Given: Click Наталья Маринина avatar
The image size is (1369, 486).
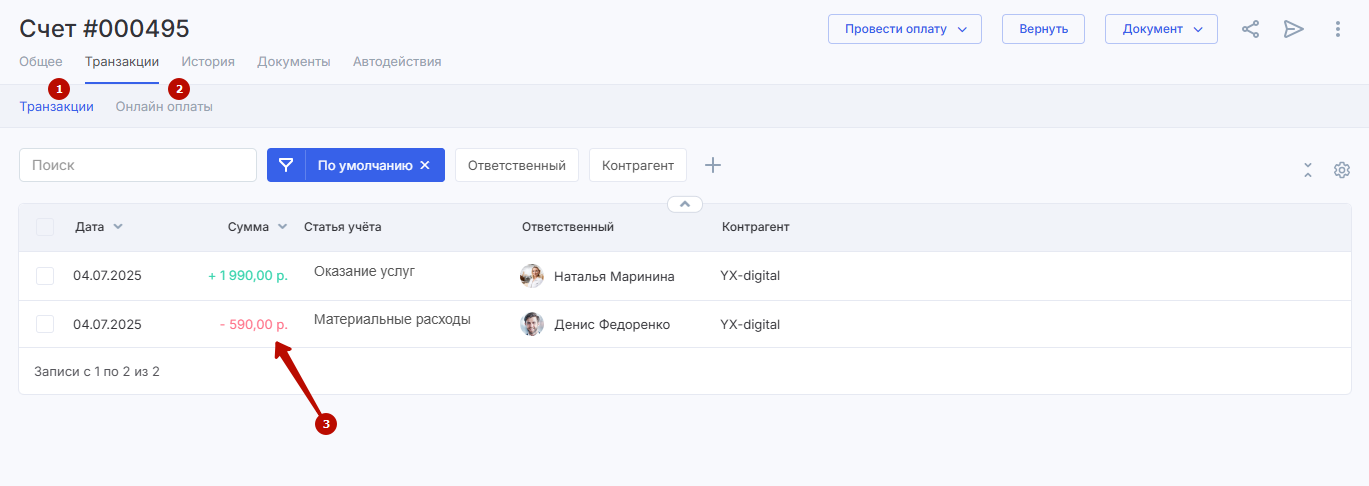Looking at the screenshot, I should [x=532, y=276].
